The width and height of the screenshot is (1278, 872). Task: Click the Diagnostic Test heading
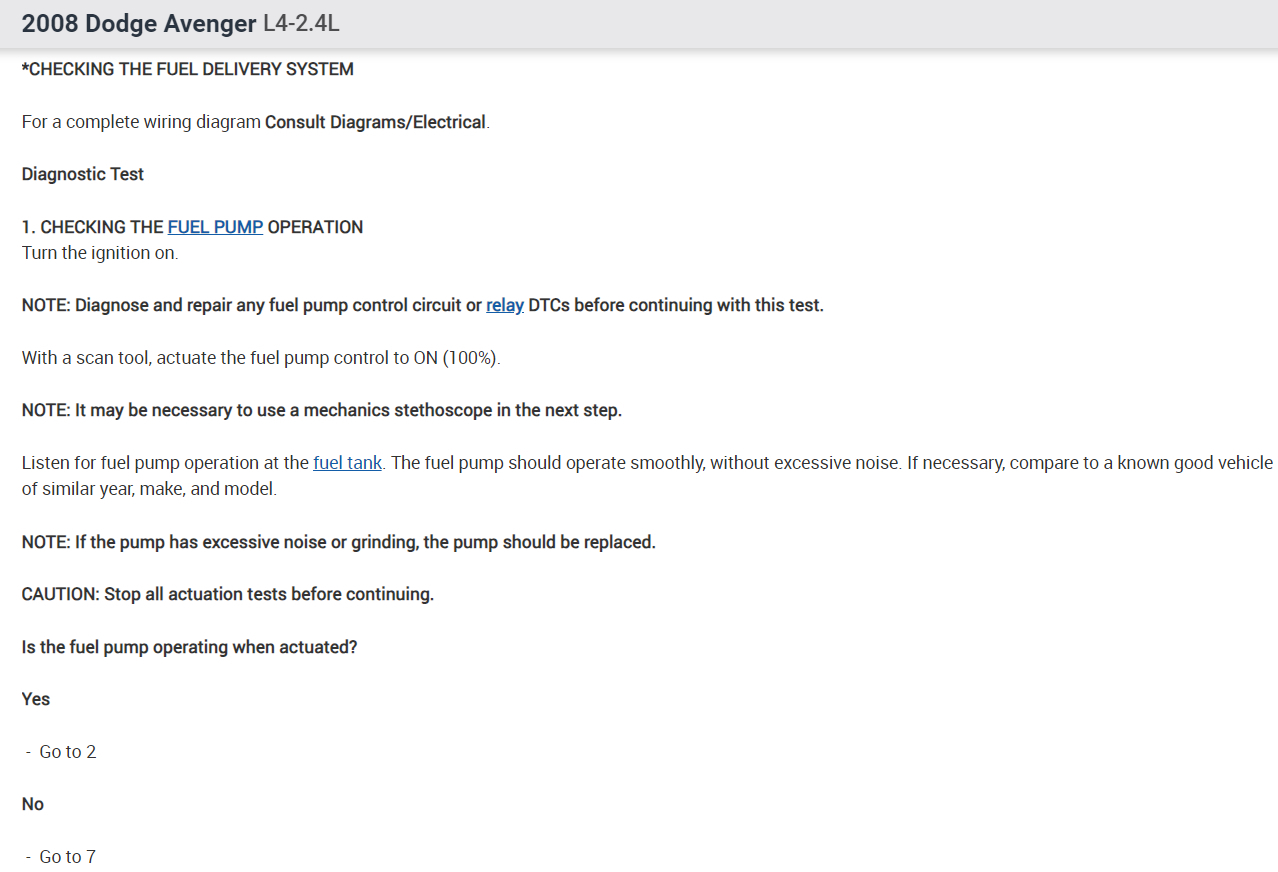[x=83, y=174]
